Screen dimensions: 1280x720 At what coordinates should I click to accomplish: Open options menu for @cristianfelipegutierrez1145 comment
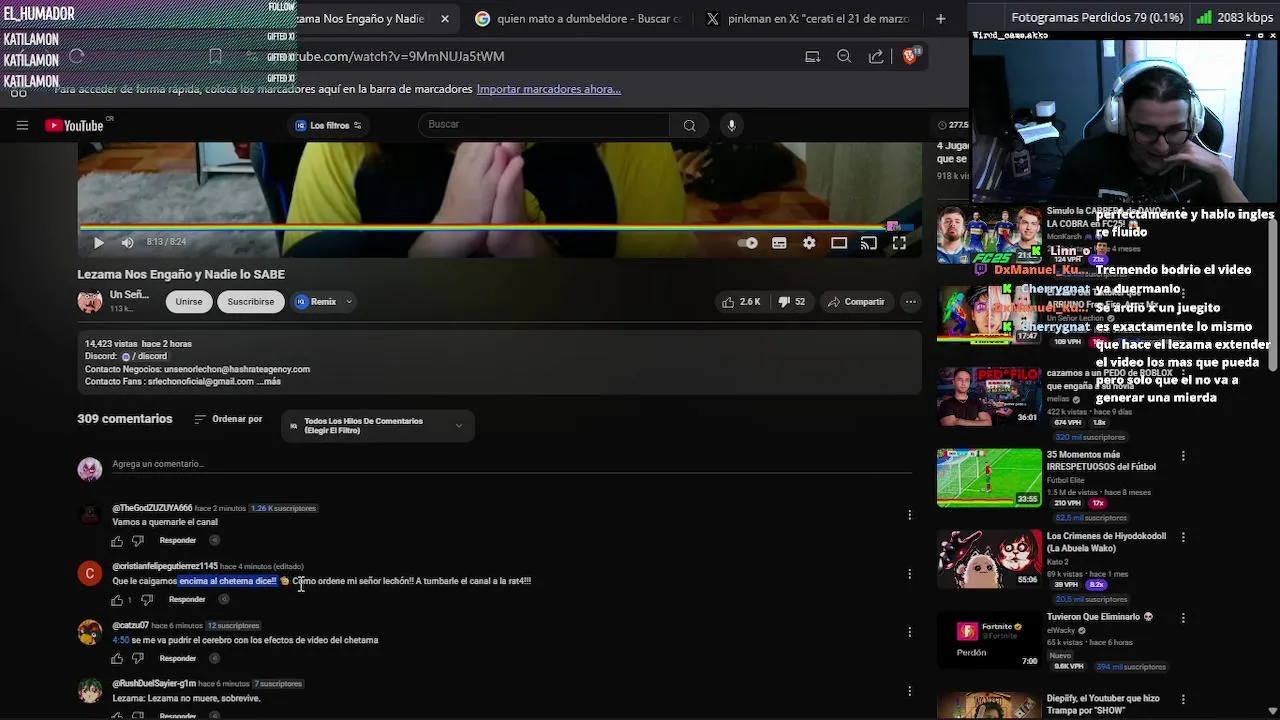909,574
